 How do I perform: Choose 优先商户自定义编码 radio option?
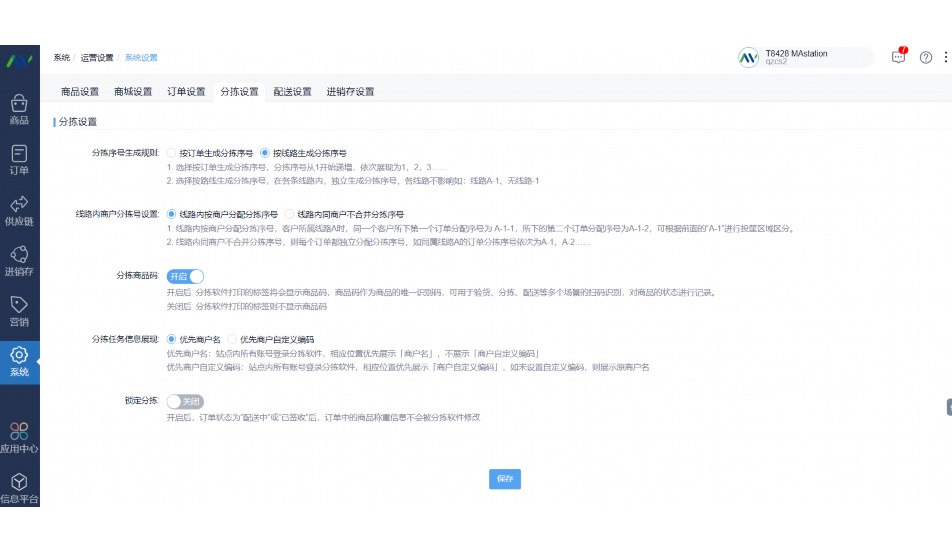[233, 339]
